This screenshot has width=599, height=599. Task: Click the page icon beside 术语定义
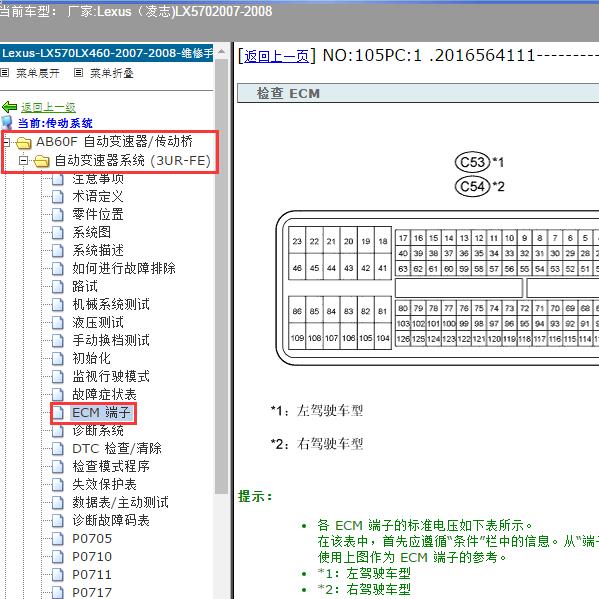(x=58, y=197)
